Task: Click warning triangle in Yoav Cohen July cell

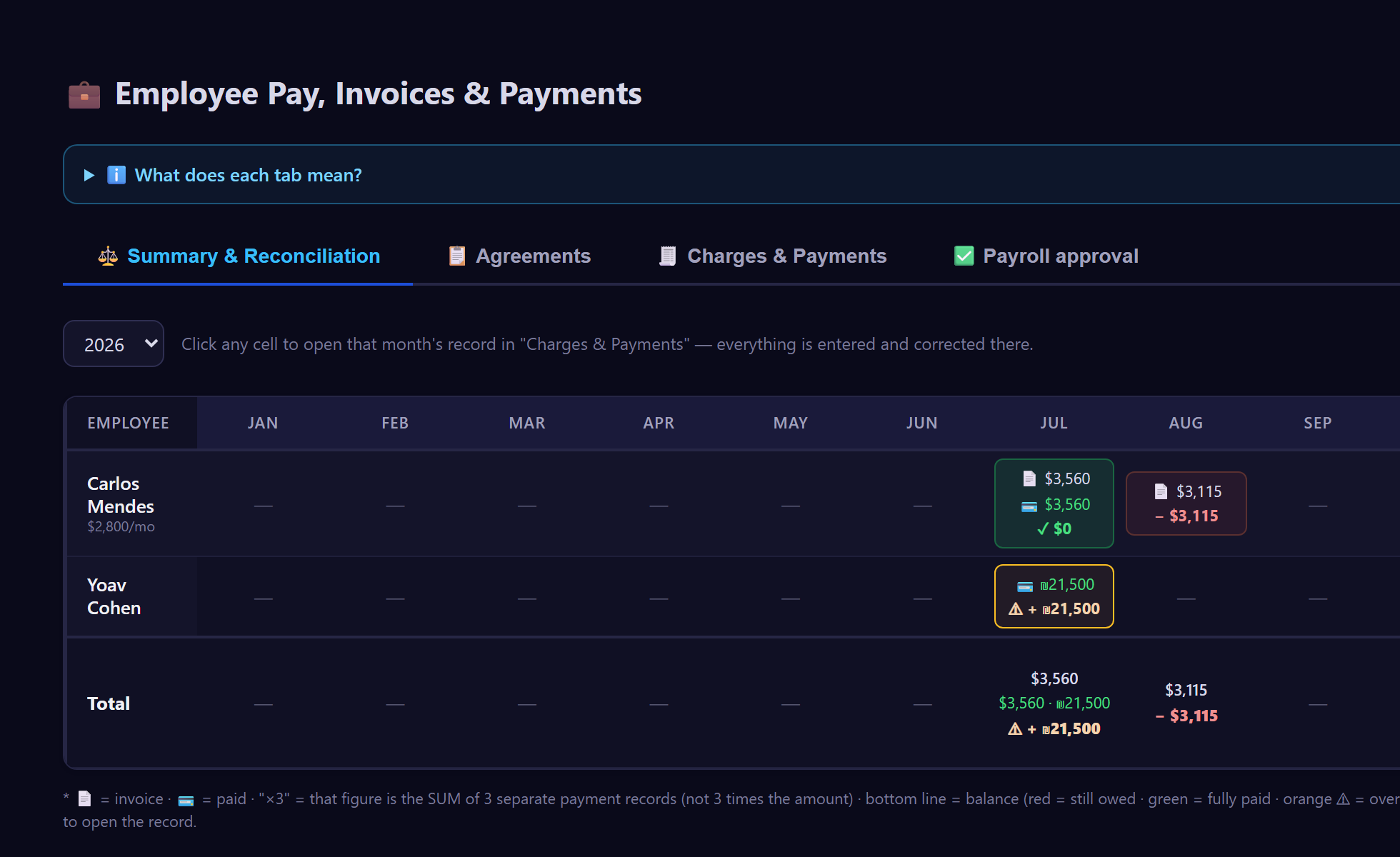Action: pos(1016,609)
